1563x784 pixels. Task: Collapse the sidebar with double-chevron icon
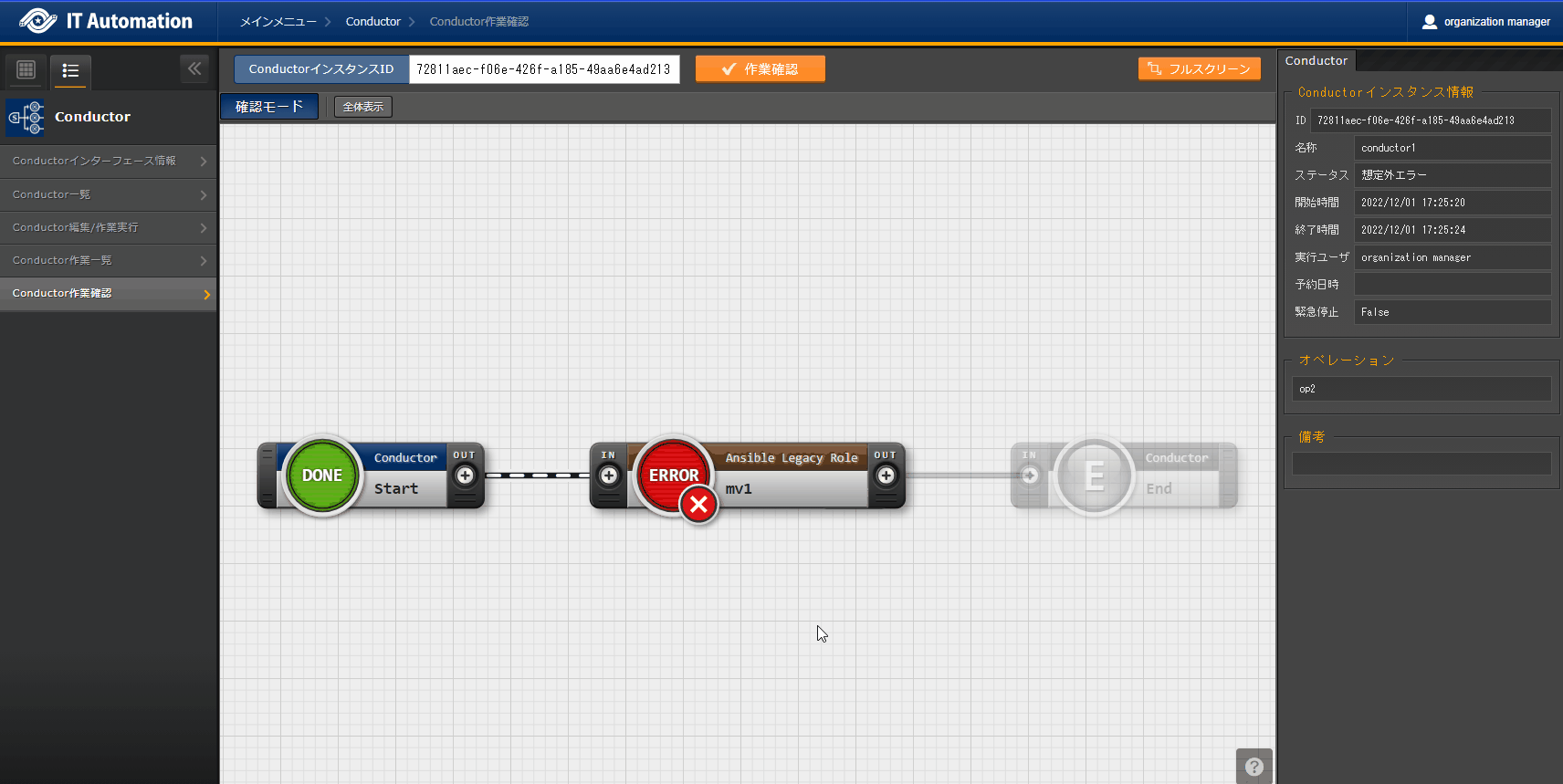(x=194, y=69)
